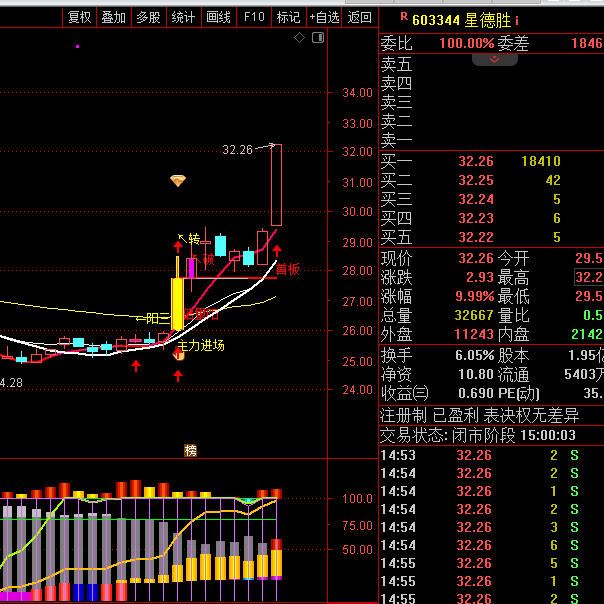Add stock via +自选 button
The width and height of the screenshot is (604, 604).
[x=324, y=17]
